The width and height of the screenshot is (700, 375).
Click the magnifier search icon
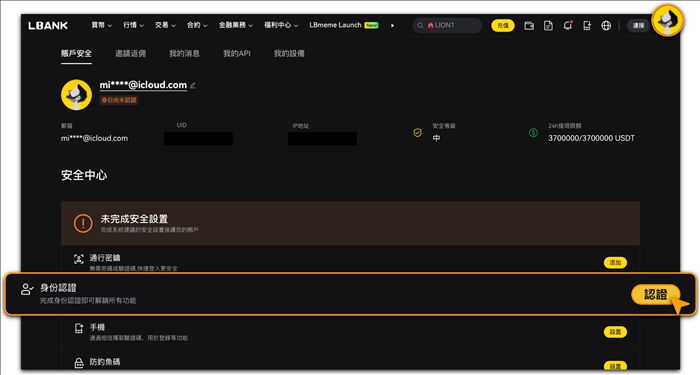click(x=420, y=25)
